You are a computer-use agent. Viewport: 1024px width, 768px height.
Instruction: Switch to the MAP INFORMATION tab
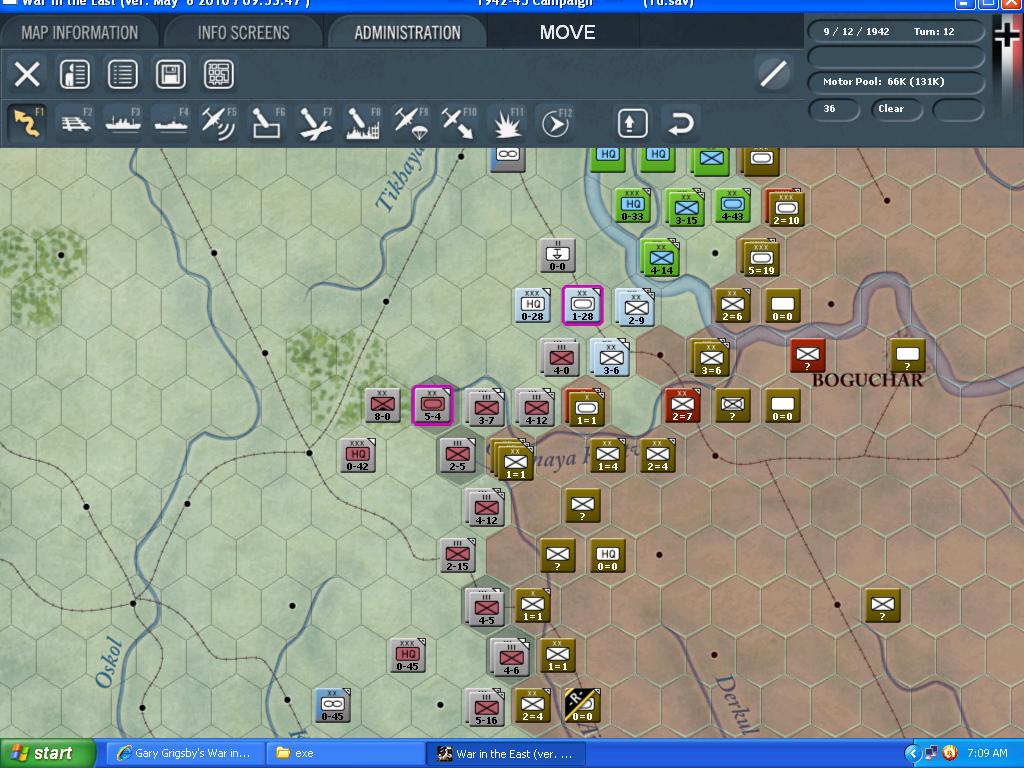(80, 33)
